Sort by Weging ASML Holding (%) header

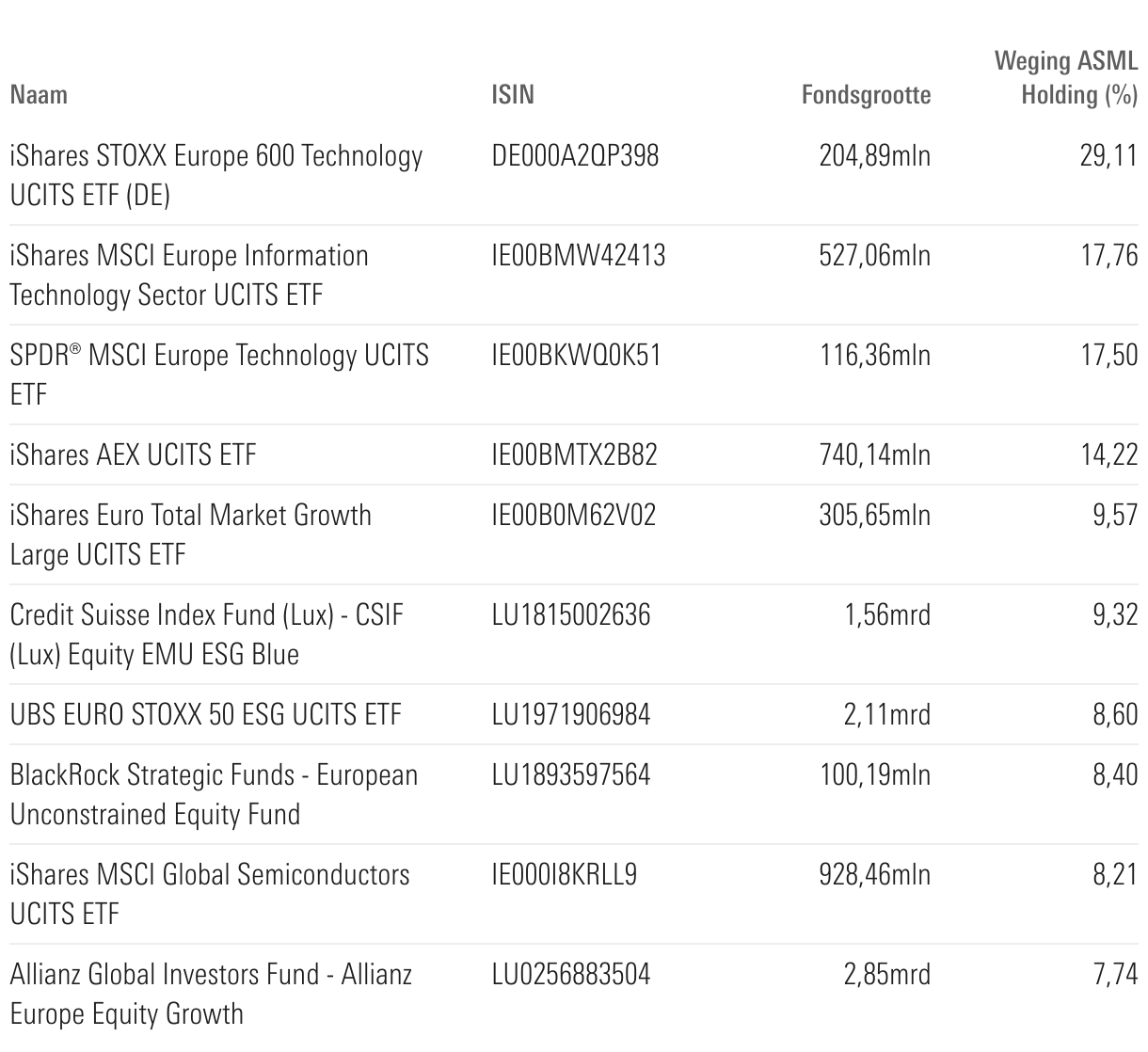1066,78
